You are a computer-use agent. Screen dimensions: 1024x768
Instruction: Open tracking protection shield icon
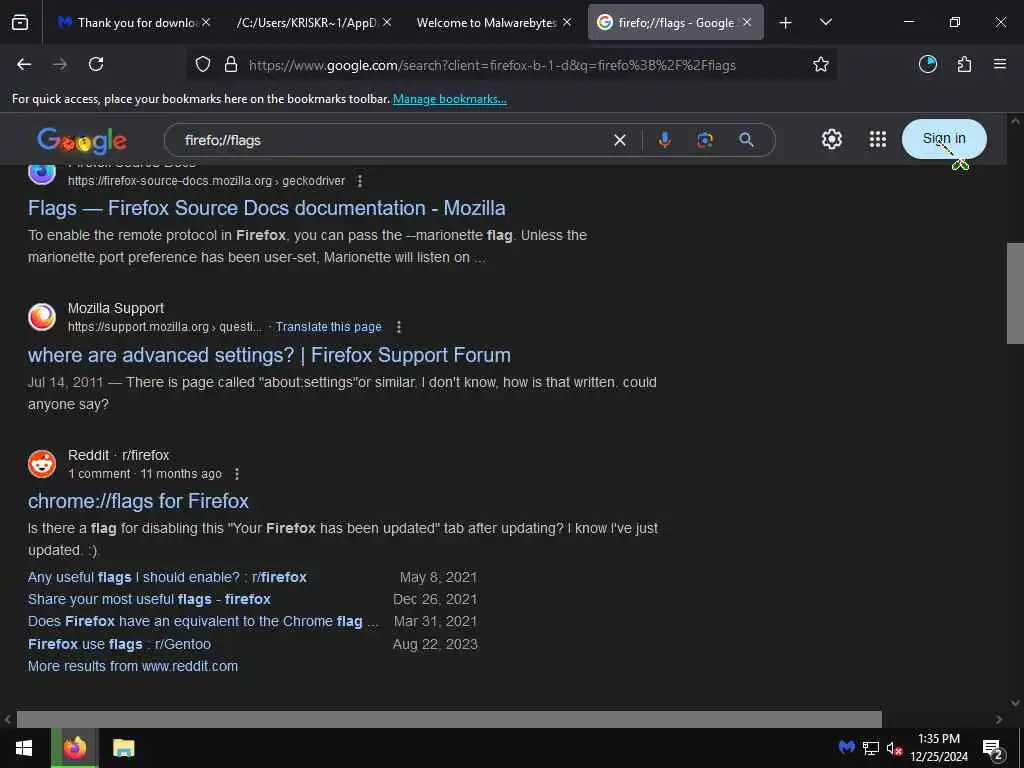203,65
